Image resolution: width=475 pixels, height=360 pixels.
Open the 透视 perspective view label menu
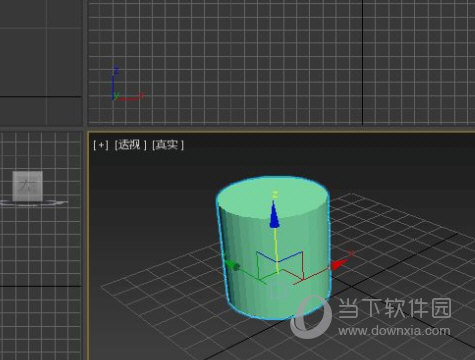coord(130,145)
